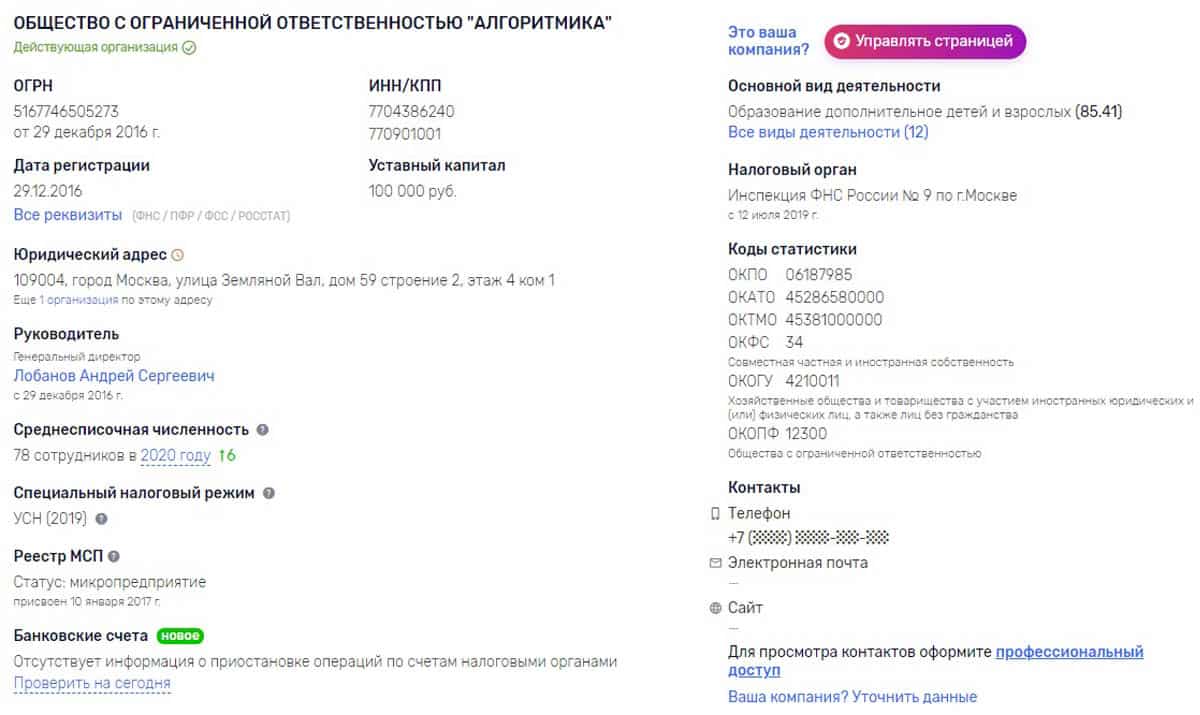Image resolution: width=1200 pixels, height=715 pixels.
Task: Open the 2020 году employee count dropdown
Action: 176,456
